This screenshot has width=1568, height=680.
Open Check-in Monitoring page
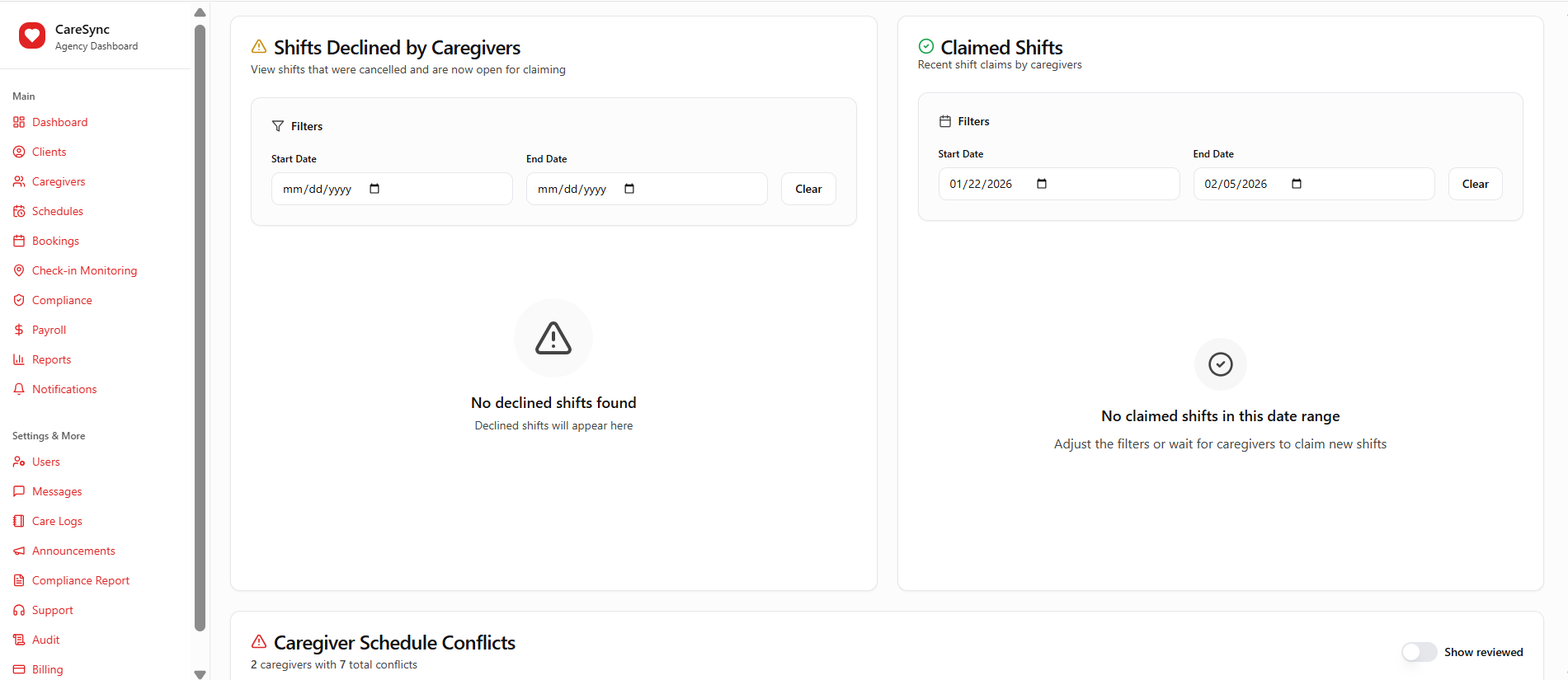click(84, 270)
